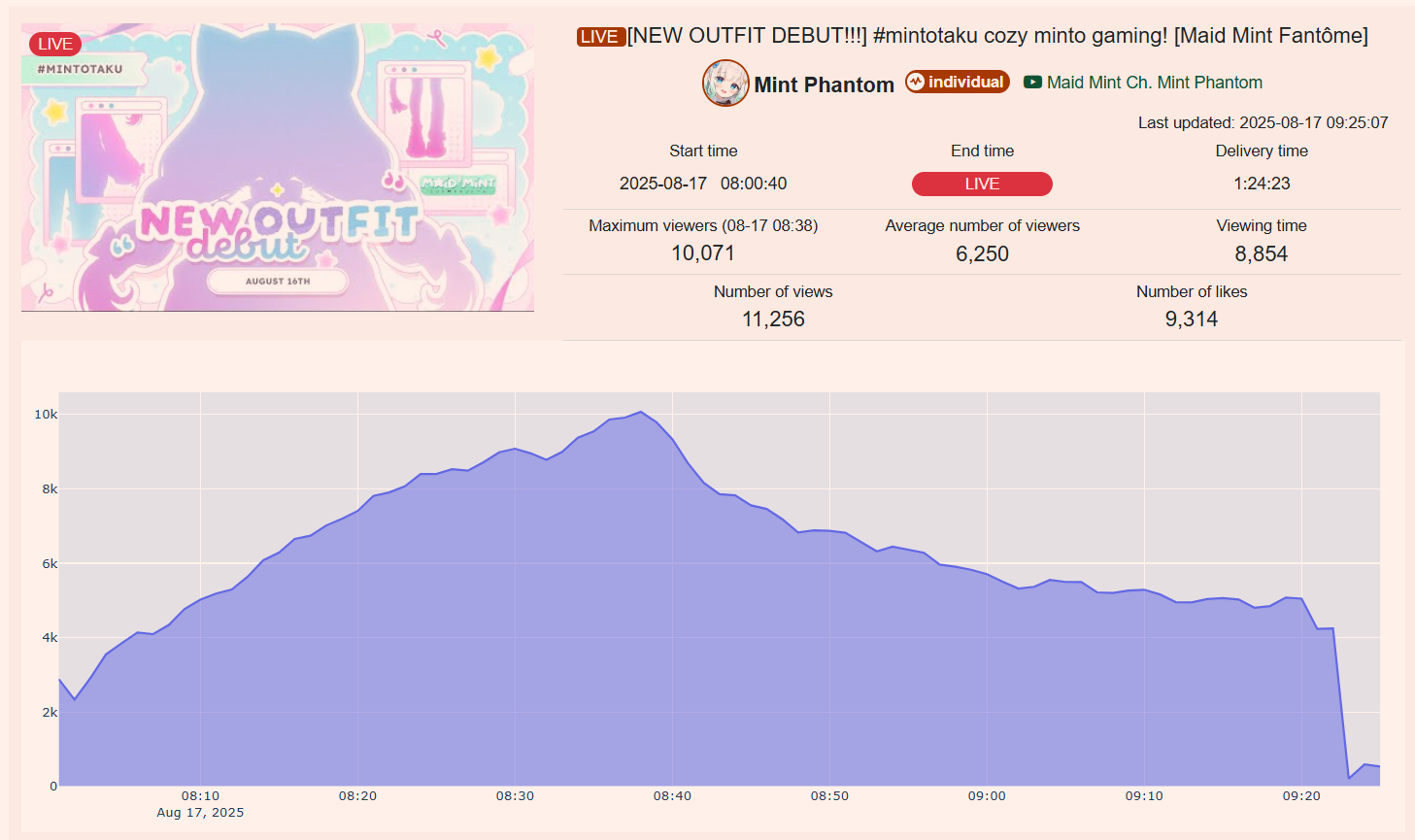Open the New Outfit Debut stream thumbnail
This screenshot has width=1415, height=840.
click(278, 167)
